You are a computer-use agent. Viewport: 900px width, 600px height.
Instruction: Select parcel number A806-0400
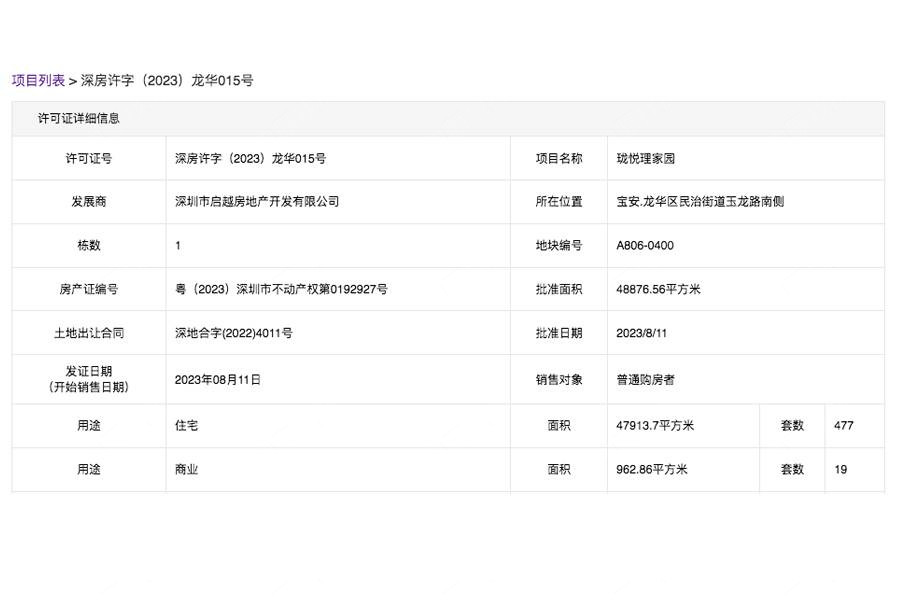click(645, 245)
